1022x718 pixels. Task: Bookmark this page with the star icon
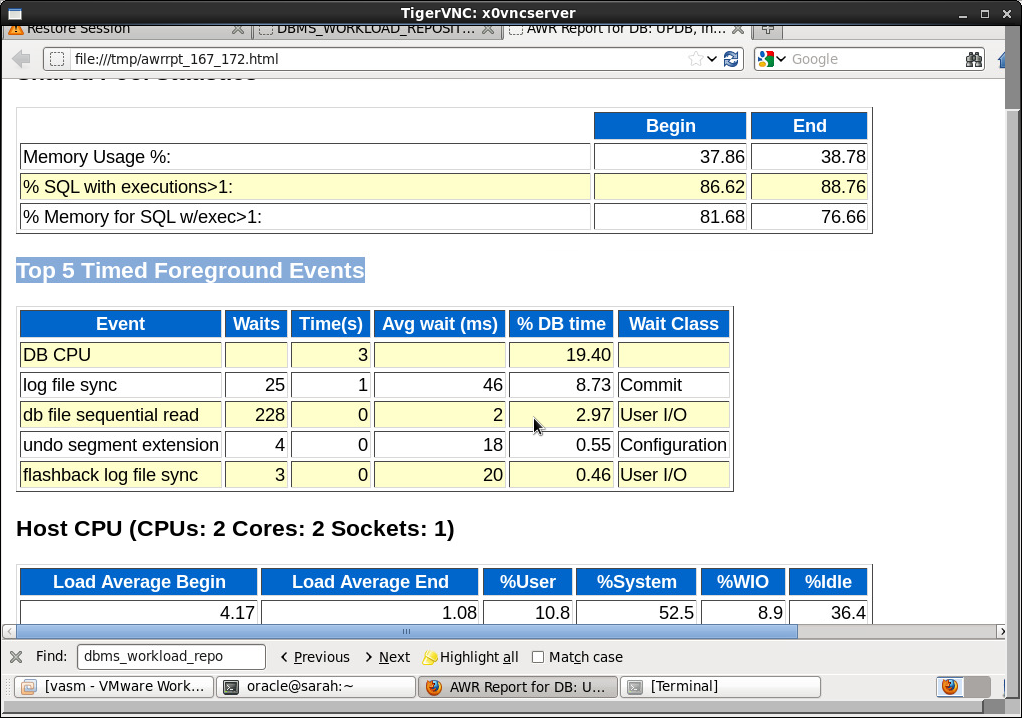coord(695,59)
